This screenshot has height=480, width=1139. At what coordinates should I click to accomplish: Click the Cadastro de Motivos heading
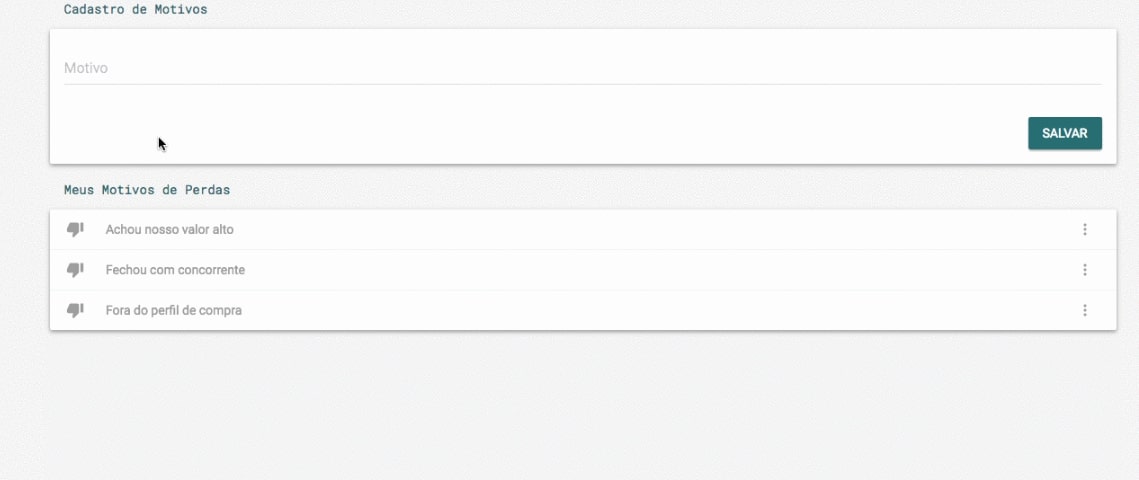point(136,9)
